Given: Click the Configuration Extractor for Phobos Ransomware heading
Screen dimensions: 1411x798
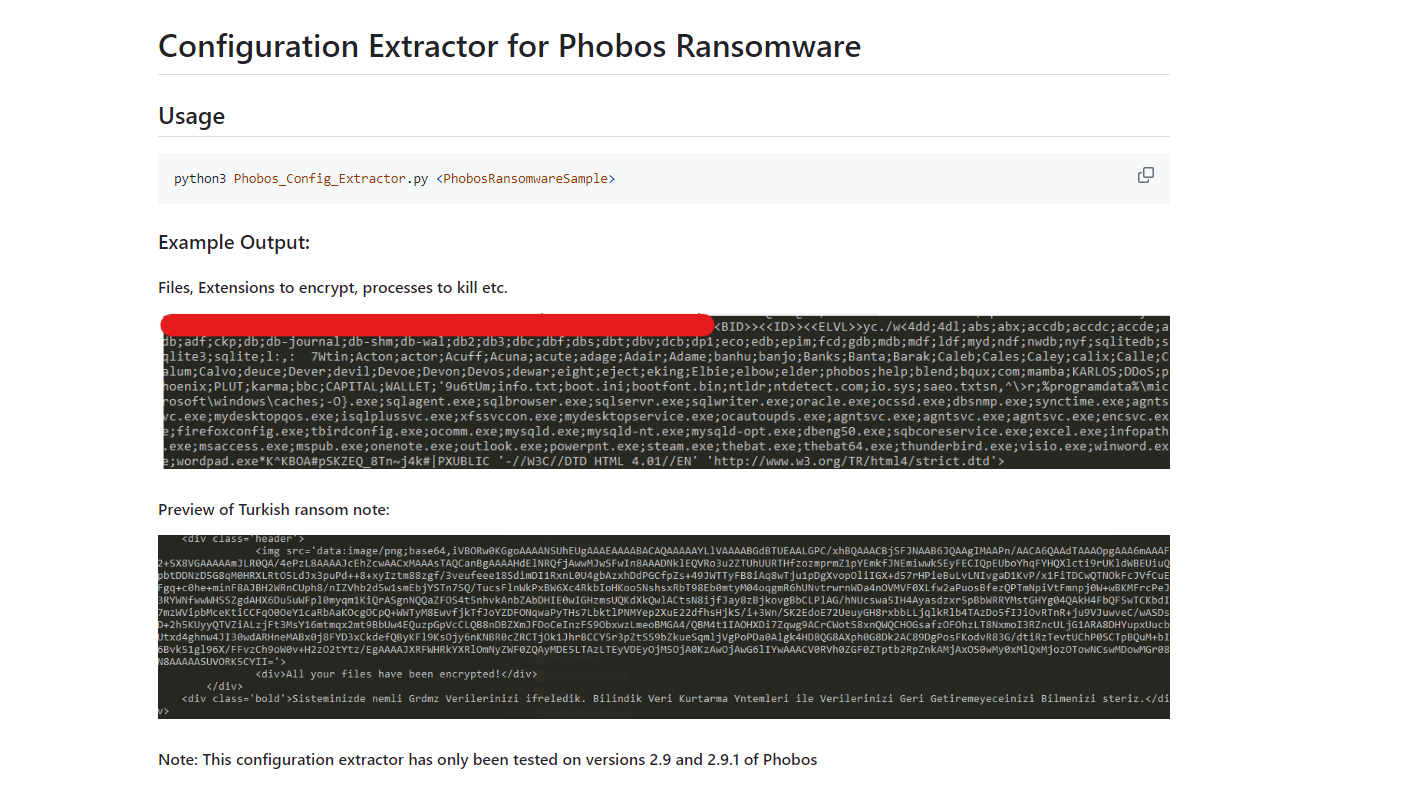Looking at the screenshot, I should (x=508, y=46).
